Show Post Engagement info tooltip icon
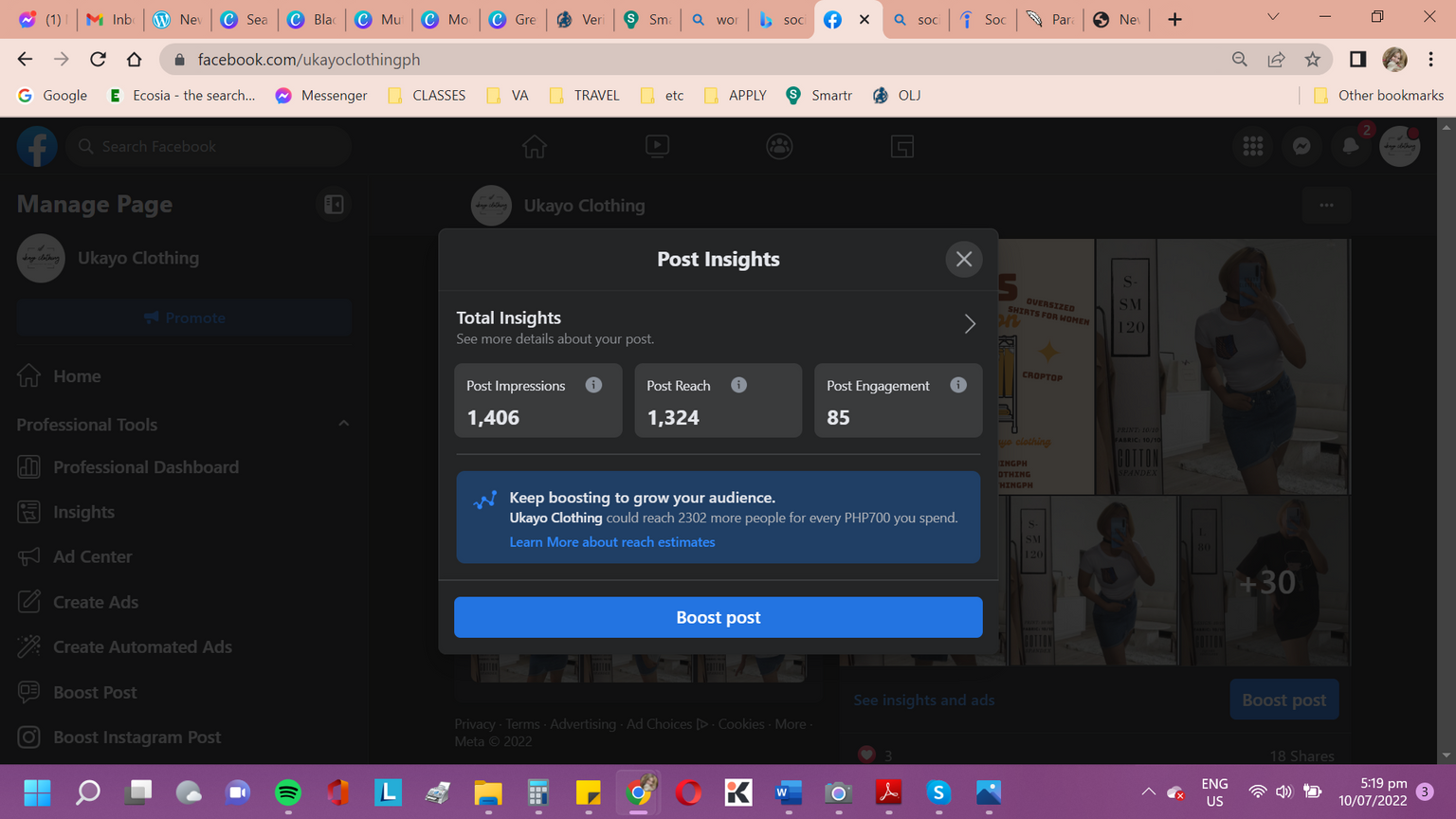This screenshot has height=819, width=1456. coord(958,385)
